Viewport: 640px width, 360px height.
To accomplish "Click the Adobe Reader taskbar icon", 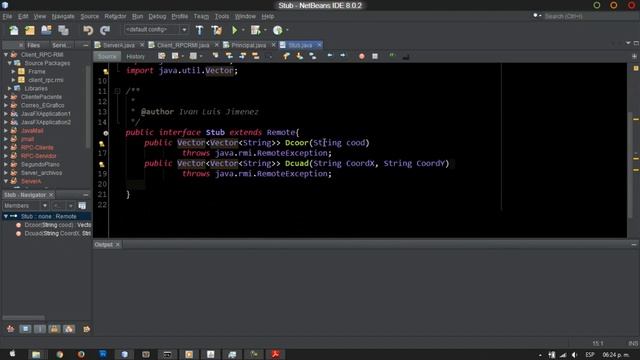I will [x=276, y=354].
